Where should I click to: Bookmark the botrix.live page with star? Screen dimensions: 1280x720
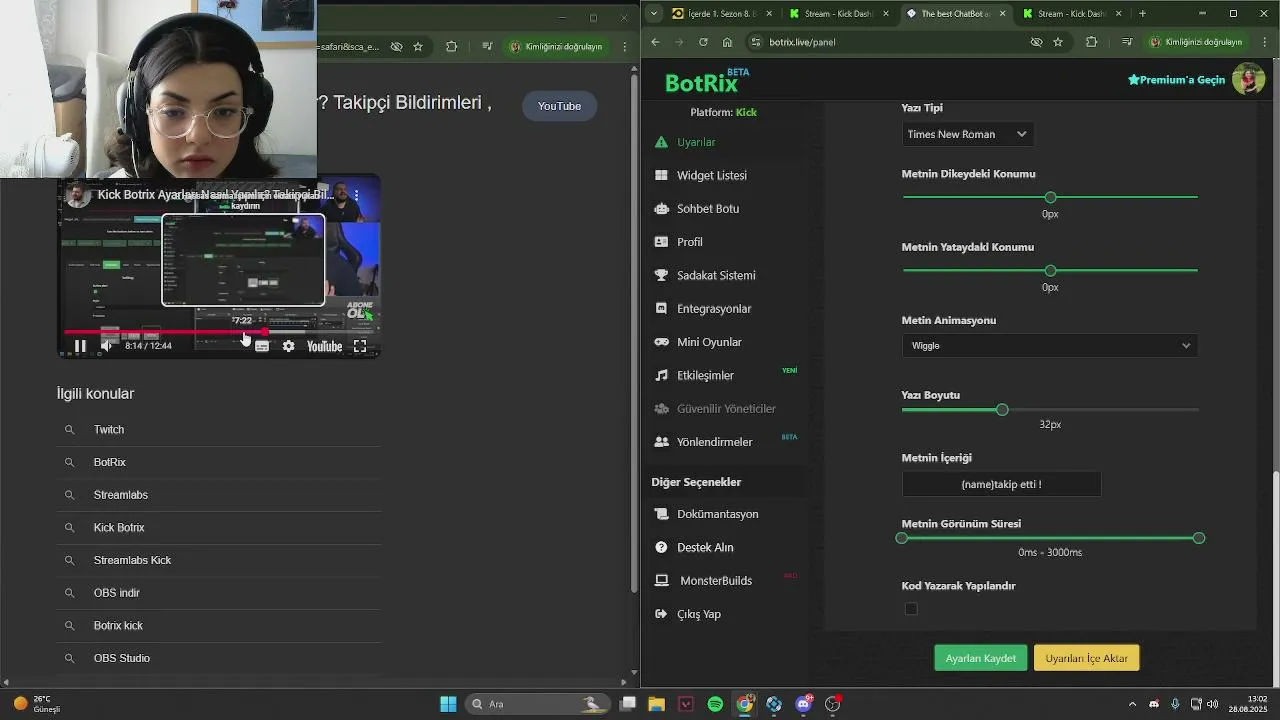pos(1058,42)
